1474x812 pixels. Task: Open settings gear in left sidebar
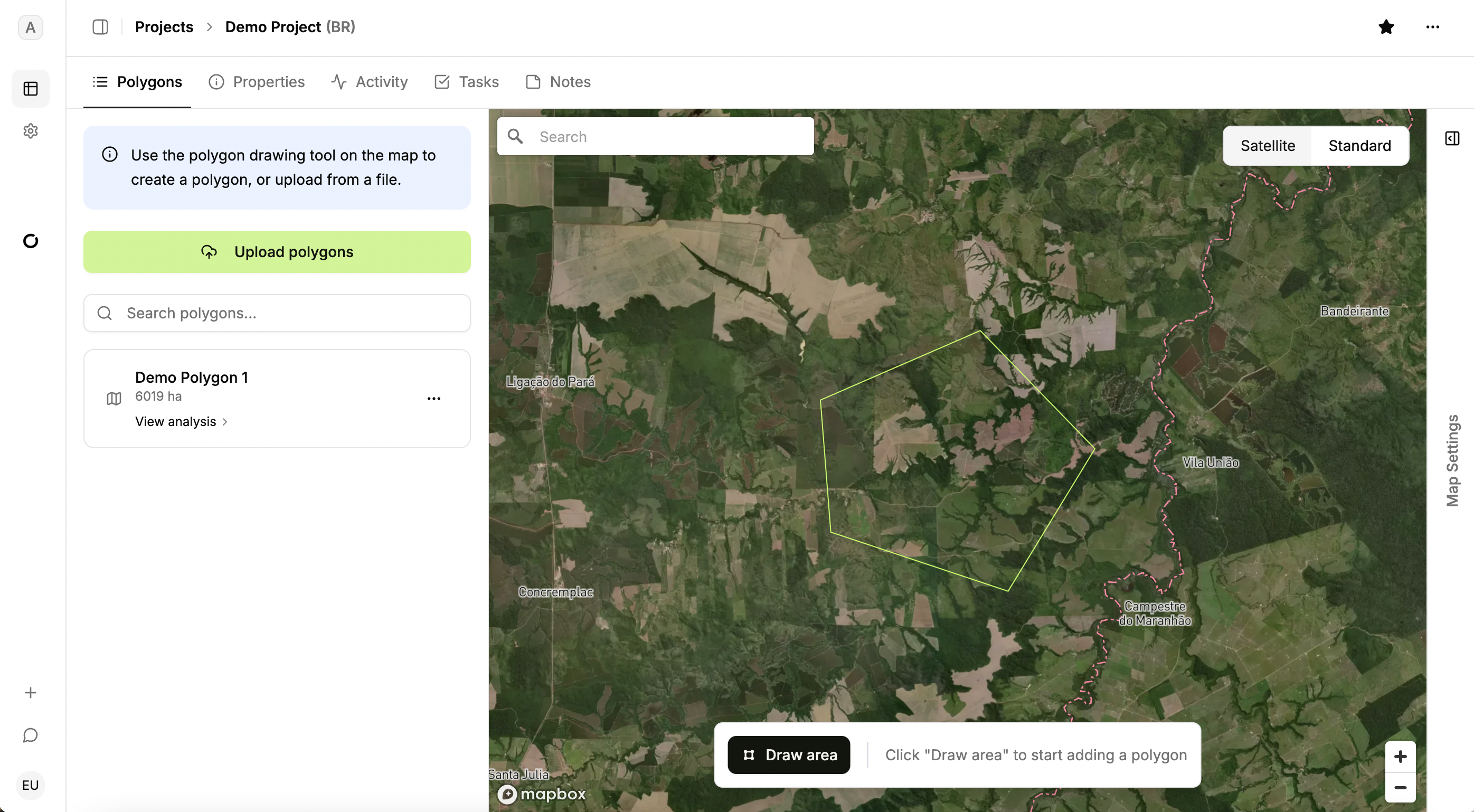click(x=30, y=131)
